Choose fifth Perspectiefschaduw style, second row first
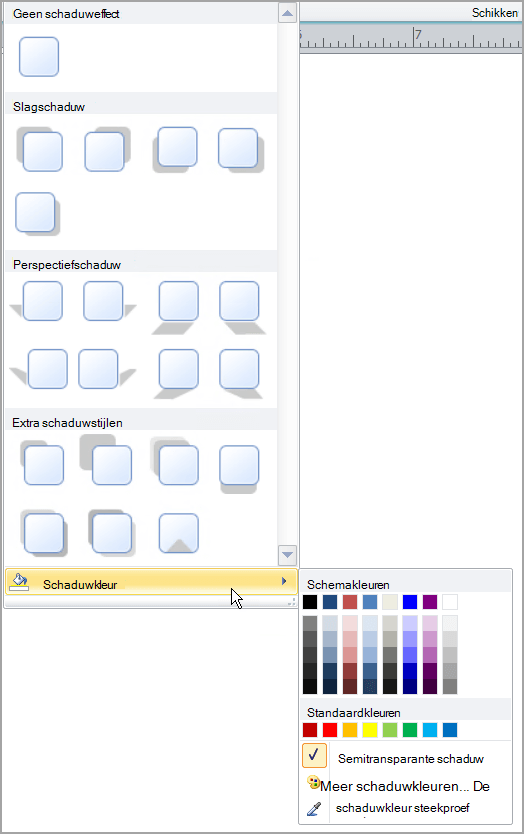Image resolution: width=524 pixels, height=834 pixels. pos(39,369)
